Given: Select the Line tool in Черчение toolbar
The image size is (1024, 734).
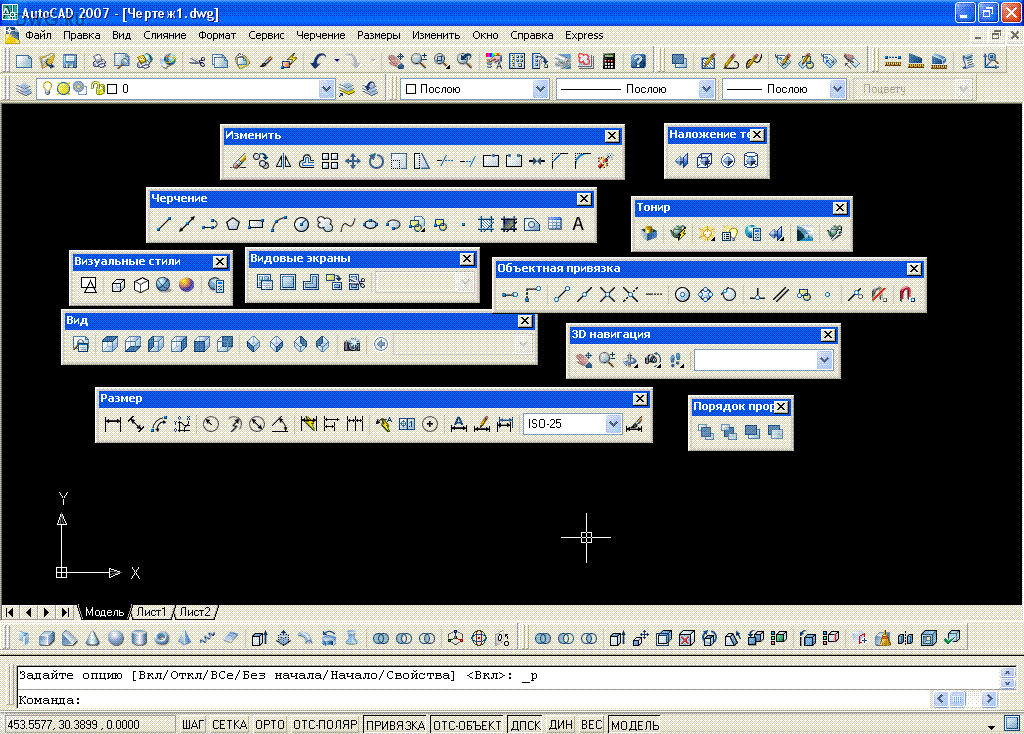Looking at the screenshot, I should [x=163, y=225].
